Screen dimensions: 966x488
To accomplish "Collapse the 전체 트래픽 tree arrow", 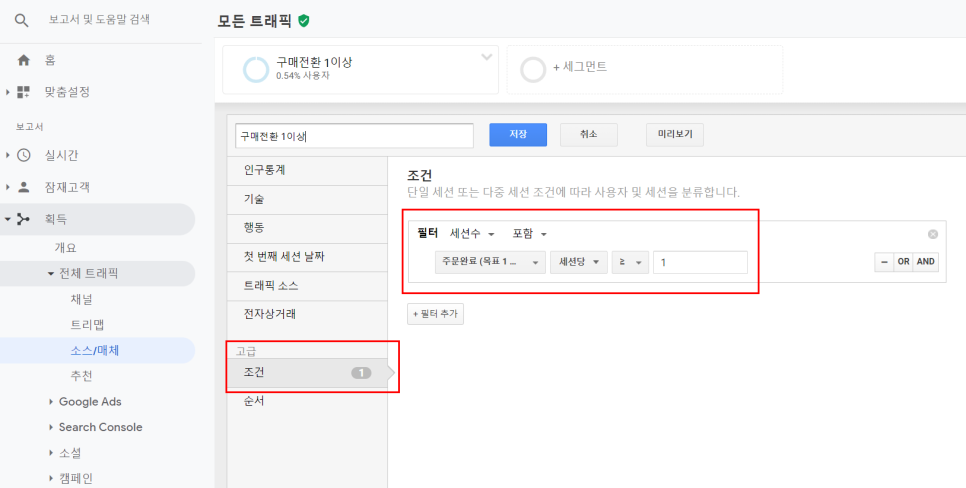I will click(51, 274).
